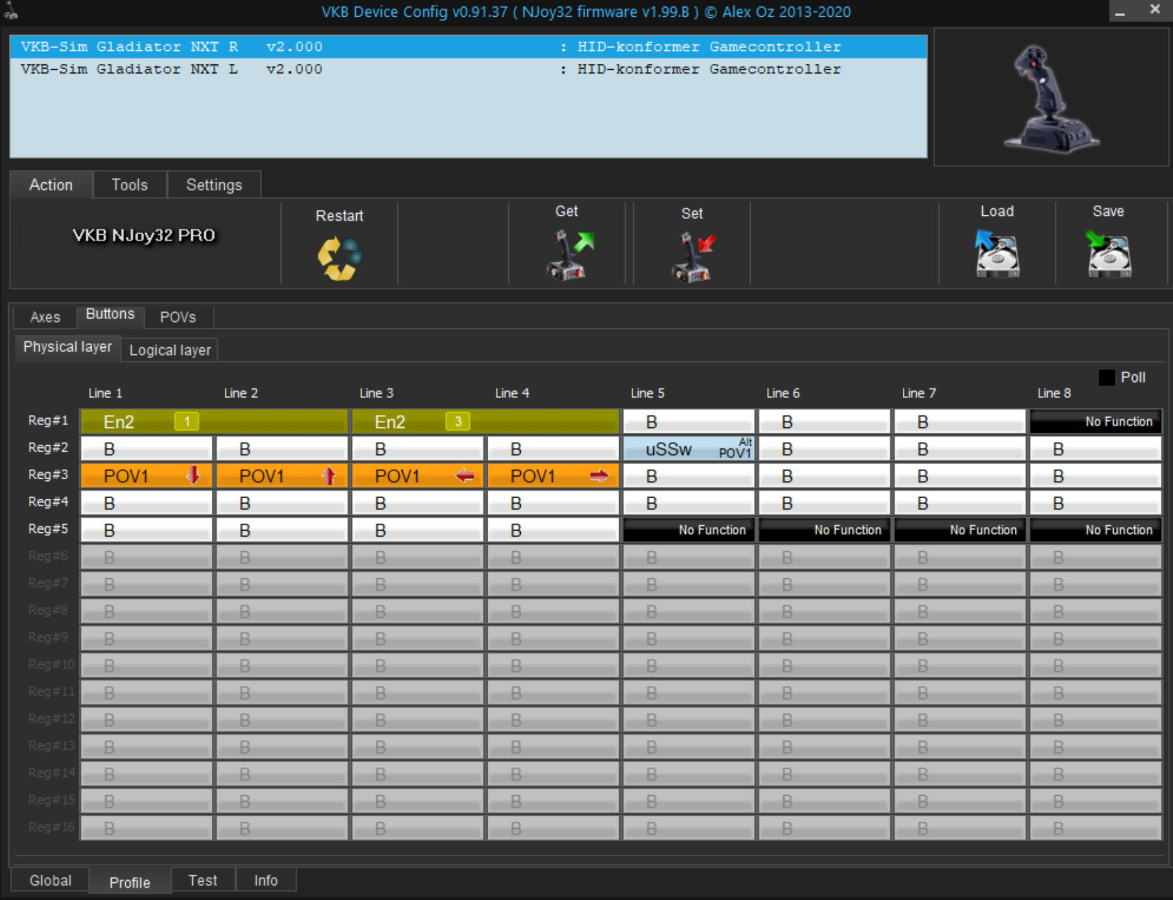Open the Global bottom tab
This screenshot has width=1173, height=900.
[x=50, y=881]
